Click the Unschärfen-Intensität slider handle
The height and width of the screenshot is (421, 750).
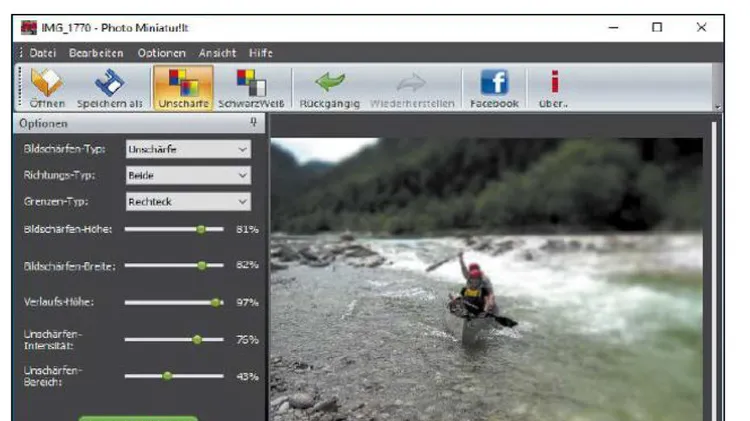point(197,340)
